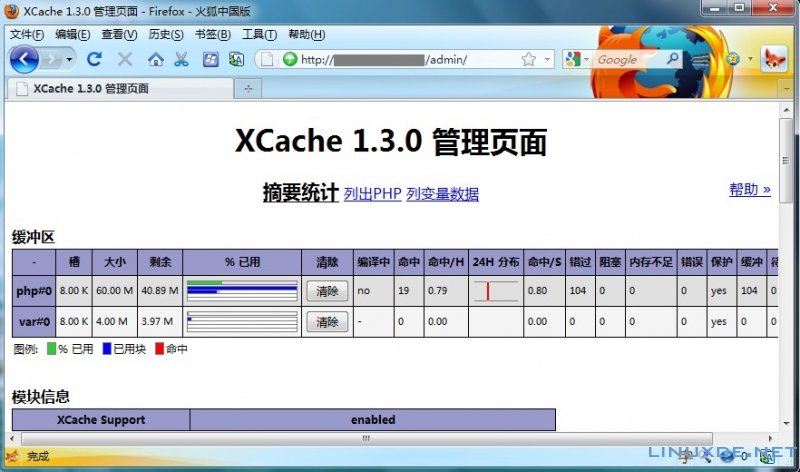Click in the Google search box
Screen dimensions: 800x472
tap(629, 60)
